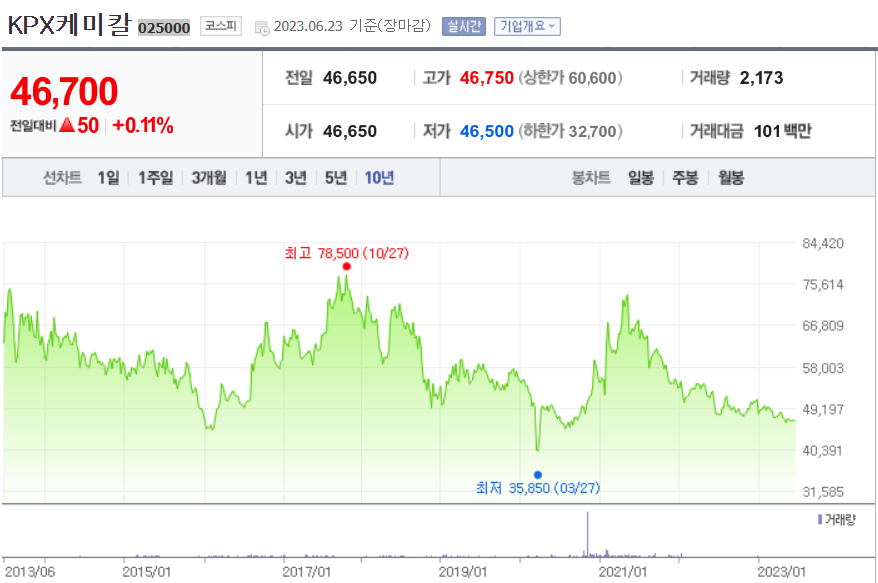878x583 pixels.
Task: Select the 3개월 line chart tab
Action: point(209,178)
